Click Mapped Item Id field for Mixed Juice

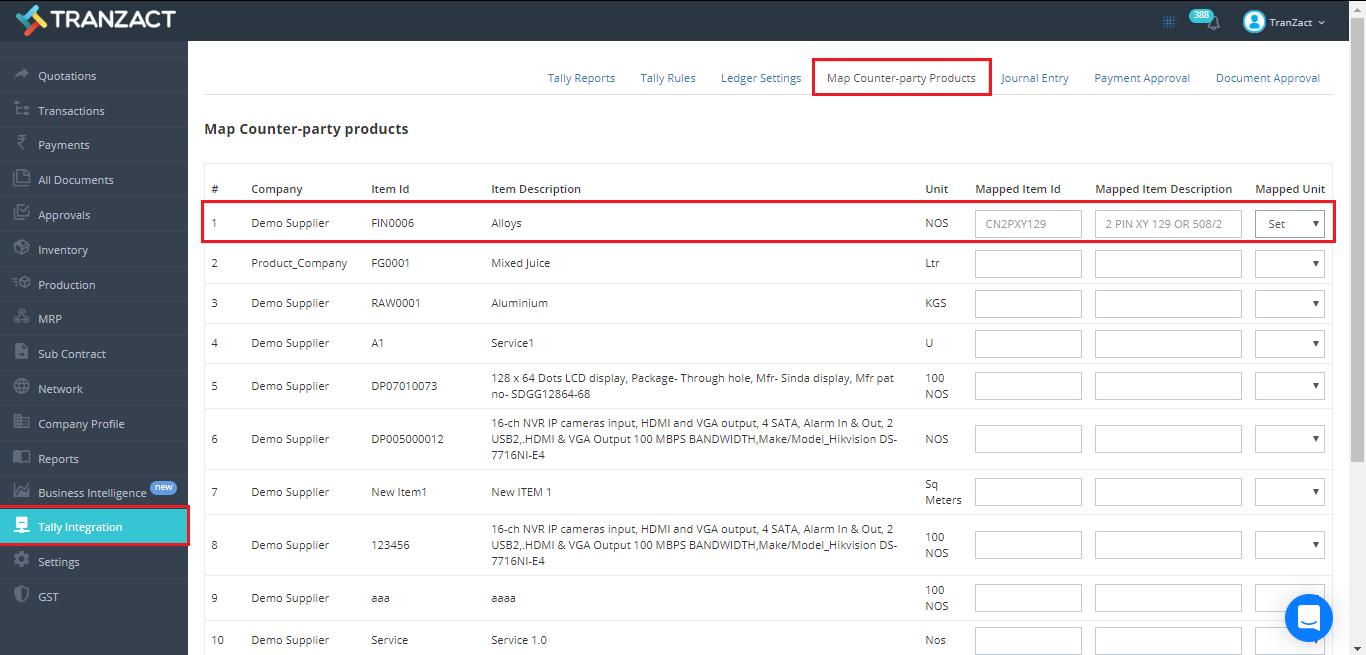coord(1028,264)
